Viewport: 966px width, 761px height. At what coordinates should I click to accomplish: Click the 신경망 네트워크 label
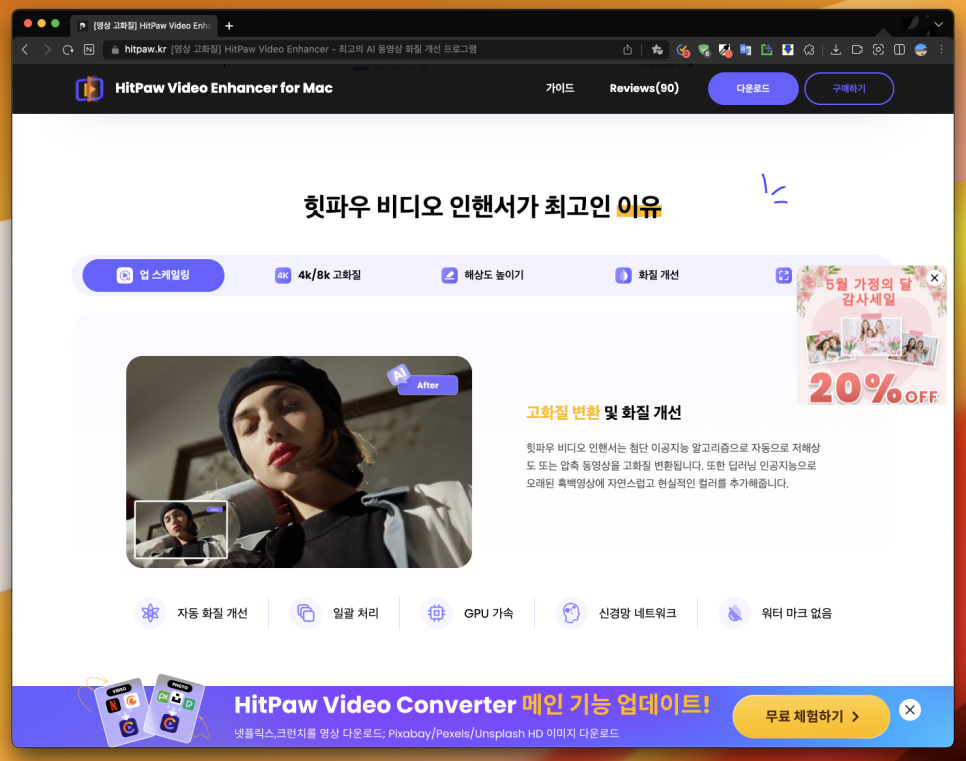point(638,613)
